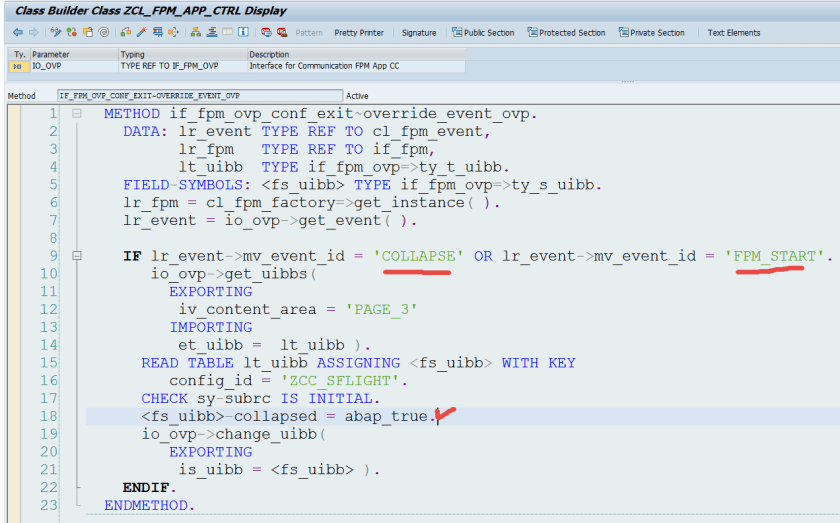This screenshot has width=840, height=523.
Task: Open the Public Section
Action: click(x=483, y=33)
